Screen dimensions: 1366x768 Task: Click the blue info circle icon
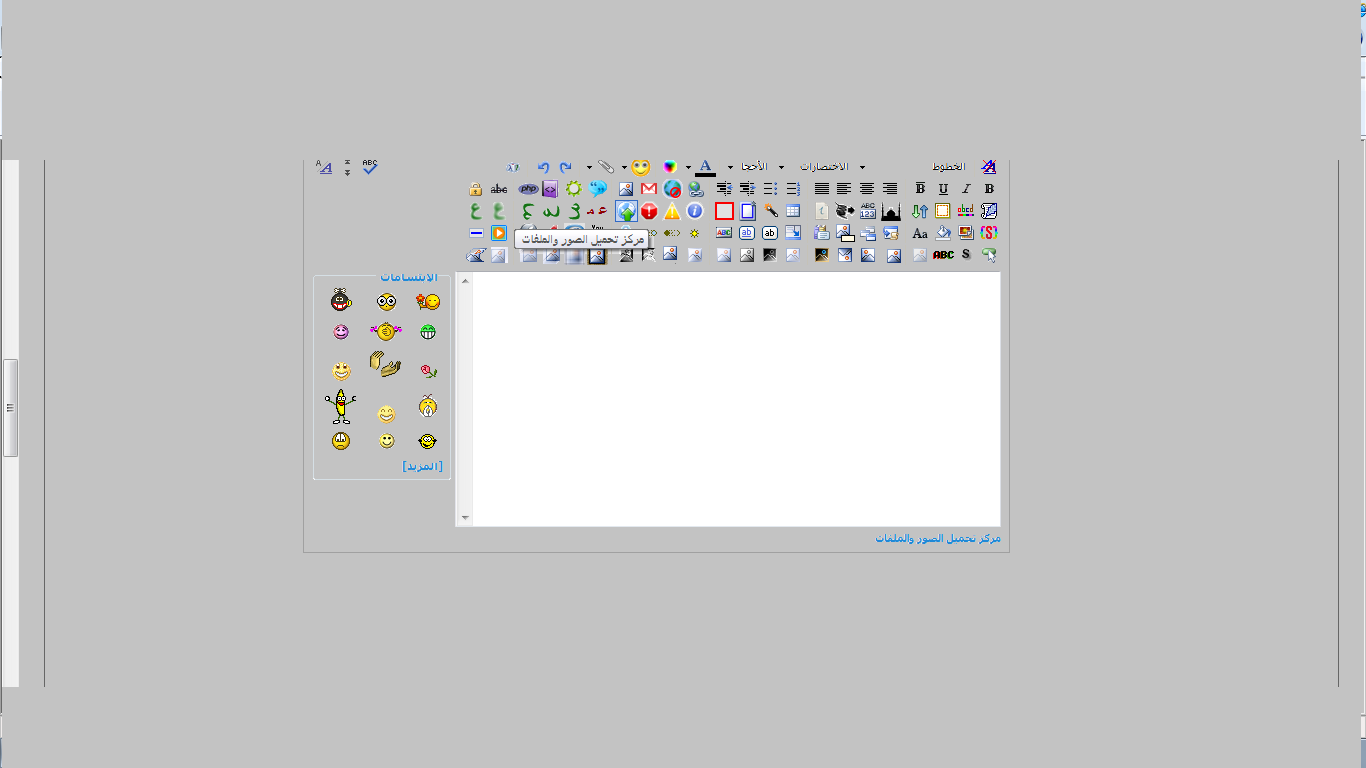695,211
